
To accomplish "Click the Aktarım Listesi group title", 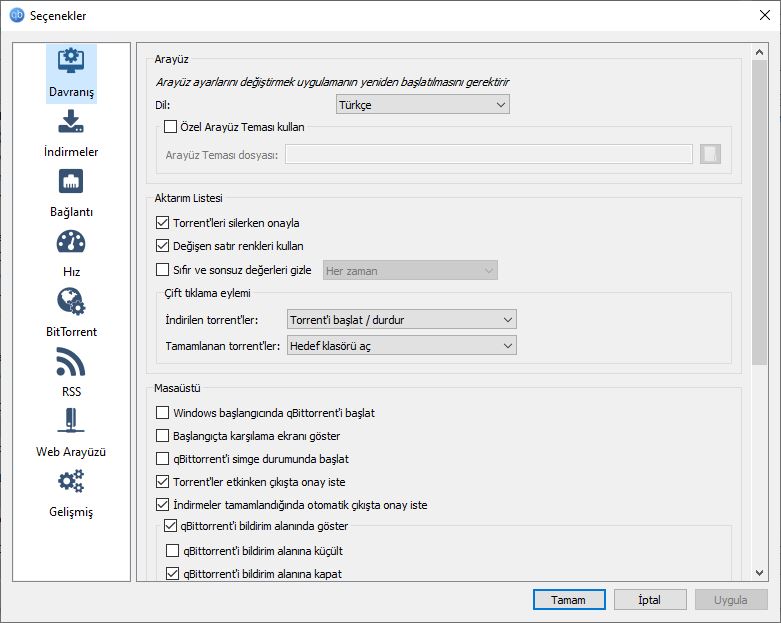I will pos(188,198).
